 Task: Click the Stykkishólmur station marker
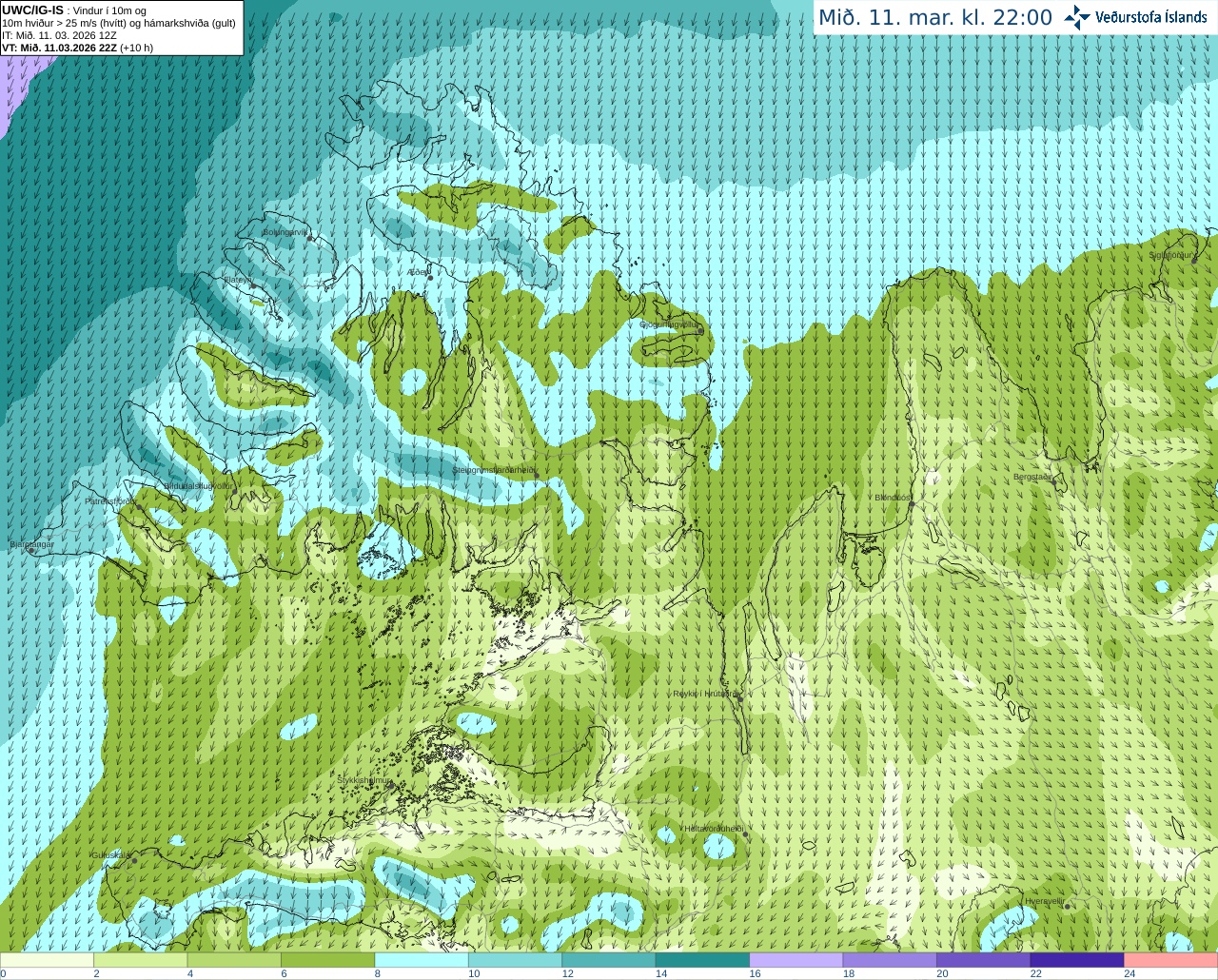click(x=389, y=787)
